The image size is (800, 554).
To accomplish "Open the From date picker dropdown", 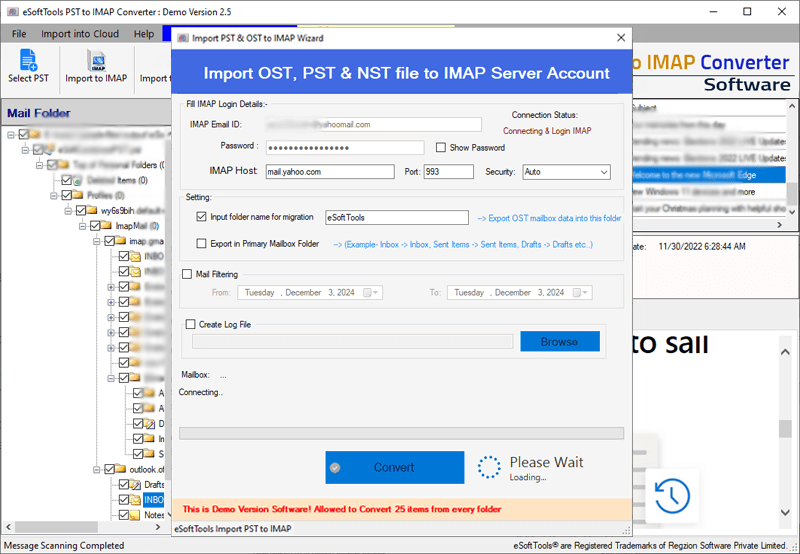I will (x=376, y=293).
